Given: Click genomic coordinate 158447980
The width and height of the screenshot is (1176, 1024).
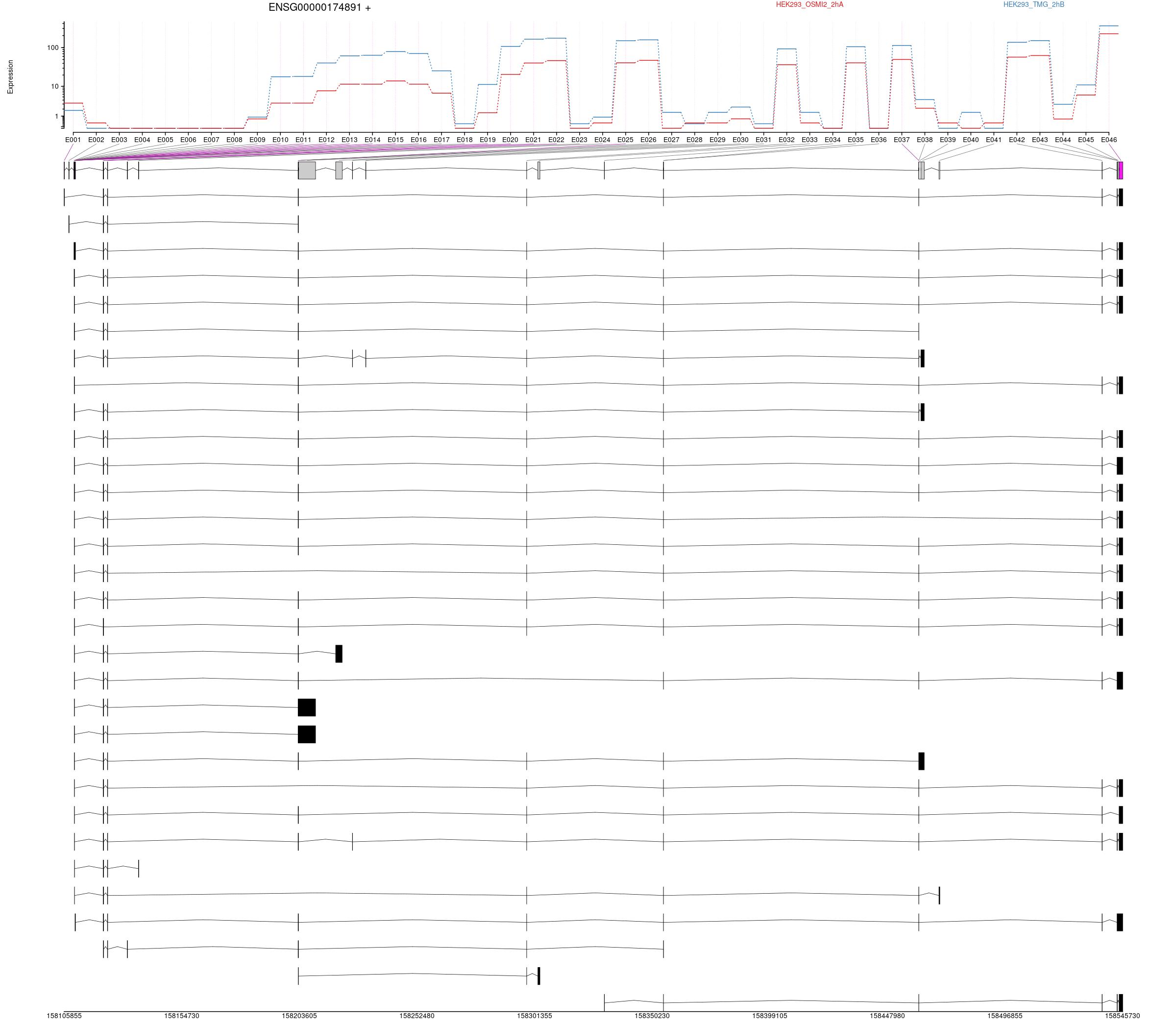Looking at the screenshot, I should point(887,1016).
